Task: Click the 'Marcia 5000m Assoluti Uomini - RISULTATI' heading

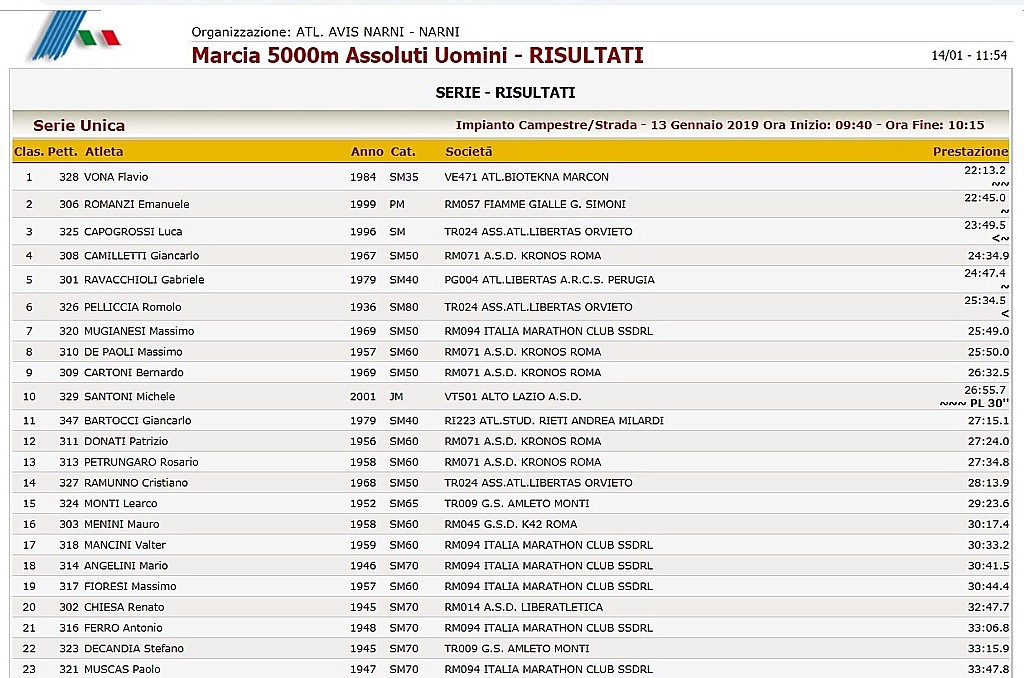Action: (x=417, y=56)
